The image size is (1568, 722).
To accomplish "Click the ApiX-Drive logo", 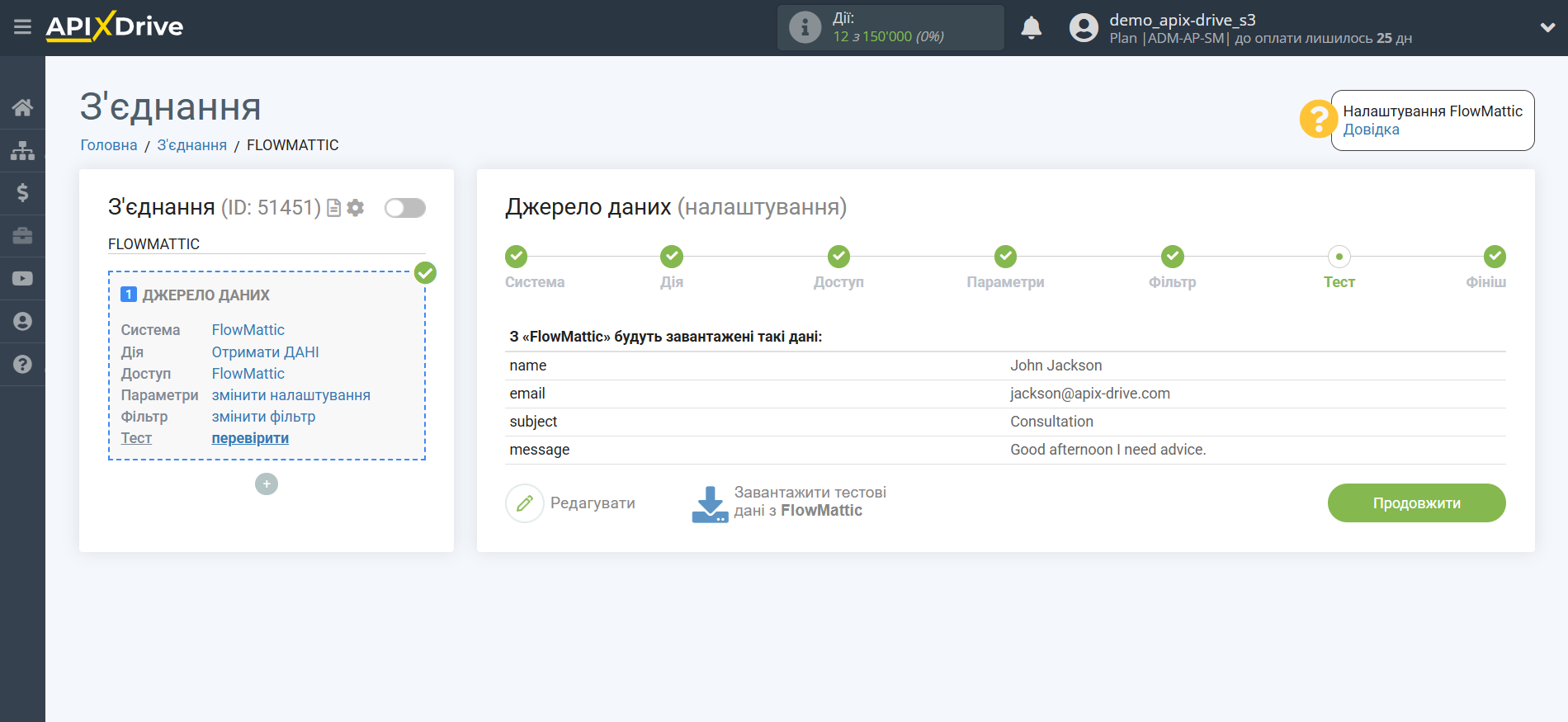I will pyautogui.click(x=114, y=26).
